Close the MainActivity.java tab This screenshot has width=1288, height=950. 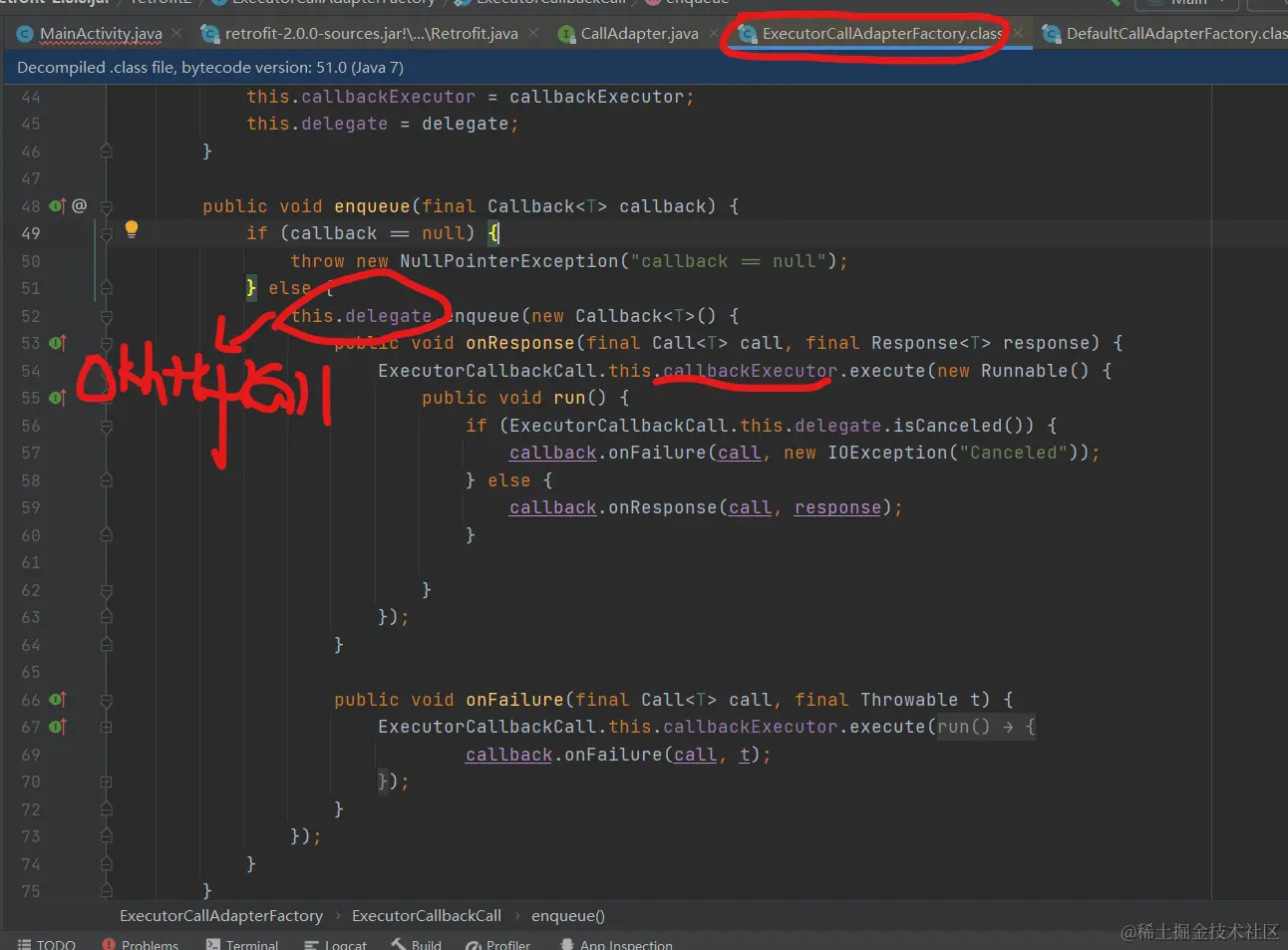176,33
